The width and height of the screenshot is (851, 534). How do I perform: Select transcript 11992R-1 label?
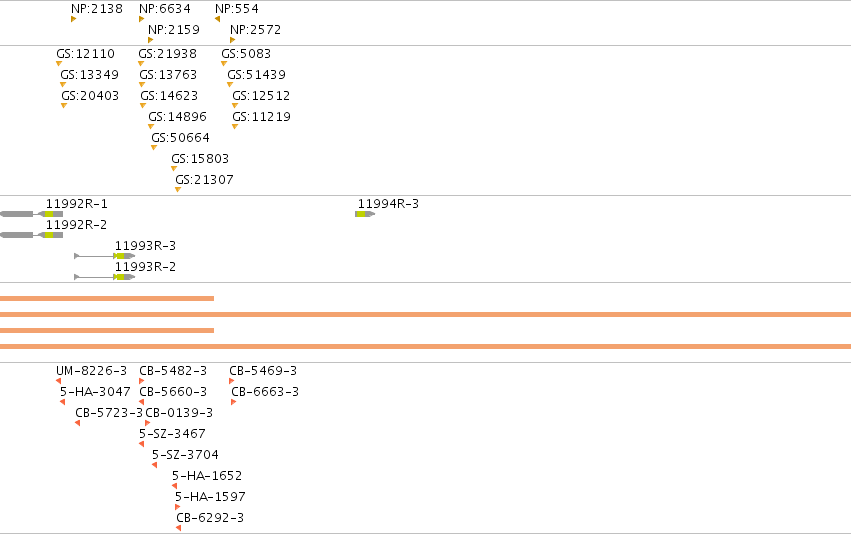coord(77,204)
